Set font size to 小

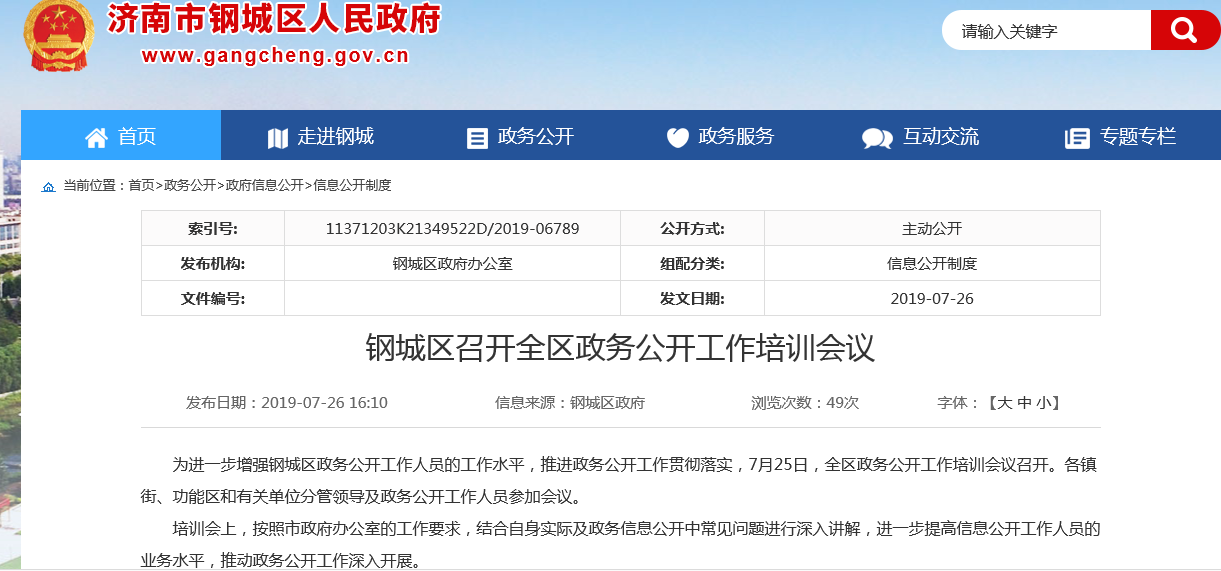[x=1045, y=403]
